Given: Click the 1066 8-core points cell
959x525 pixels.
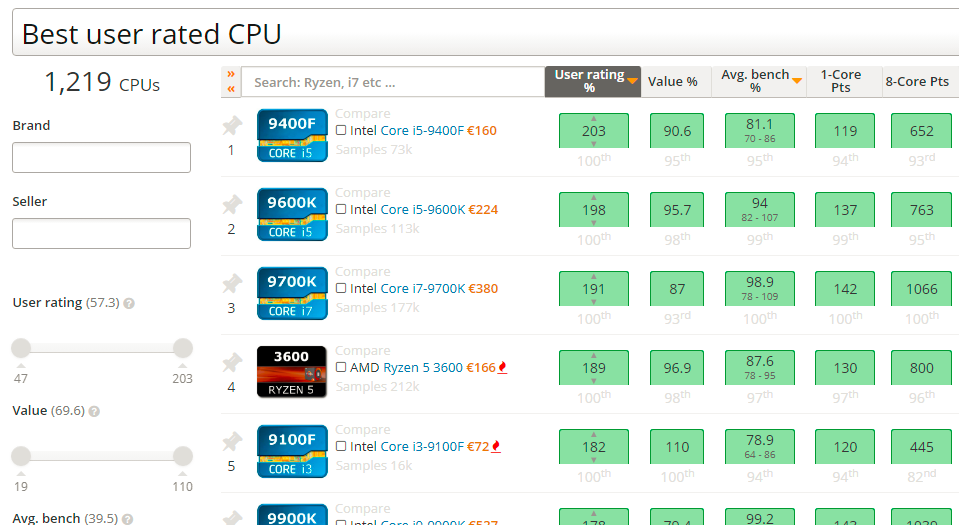Looking at the screenshot, I should 922,288.
